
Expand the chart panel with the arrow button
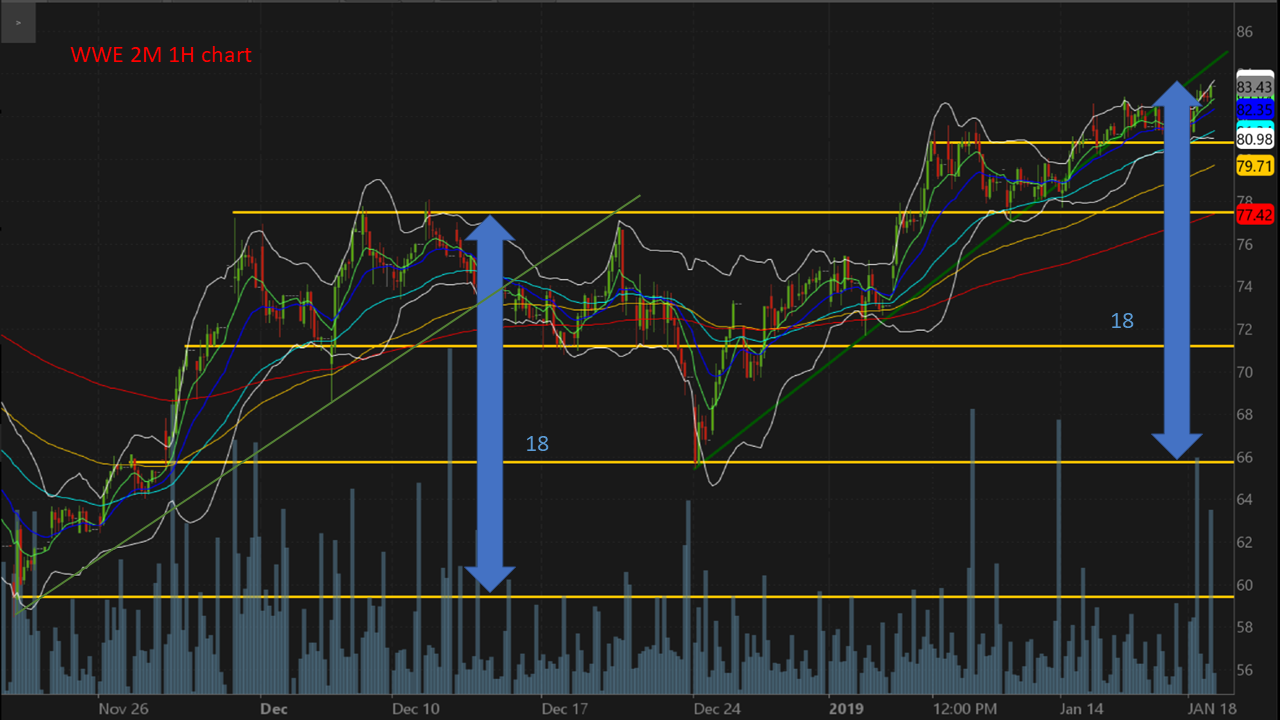(19, 22)
